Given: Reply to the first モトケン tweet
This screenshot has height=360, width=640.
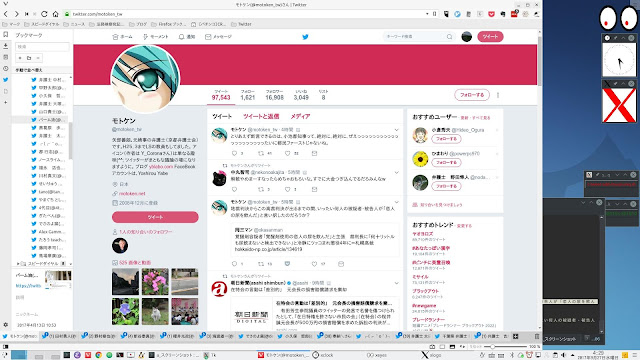Looking at the screenshot, I should coord(234,153).
